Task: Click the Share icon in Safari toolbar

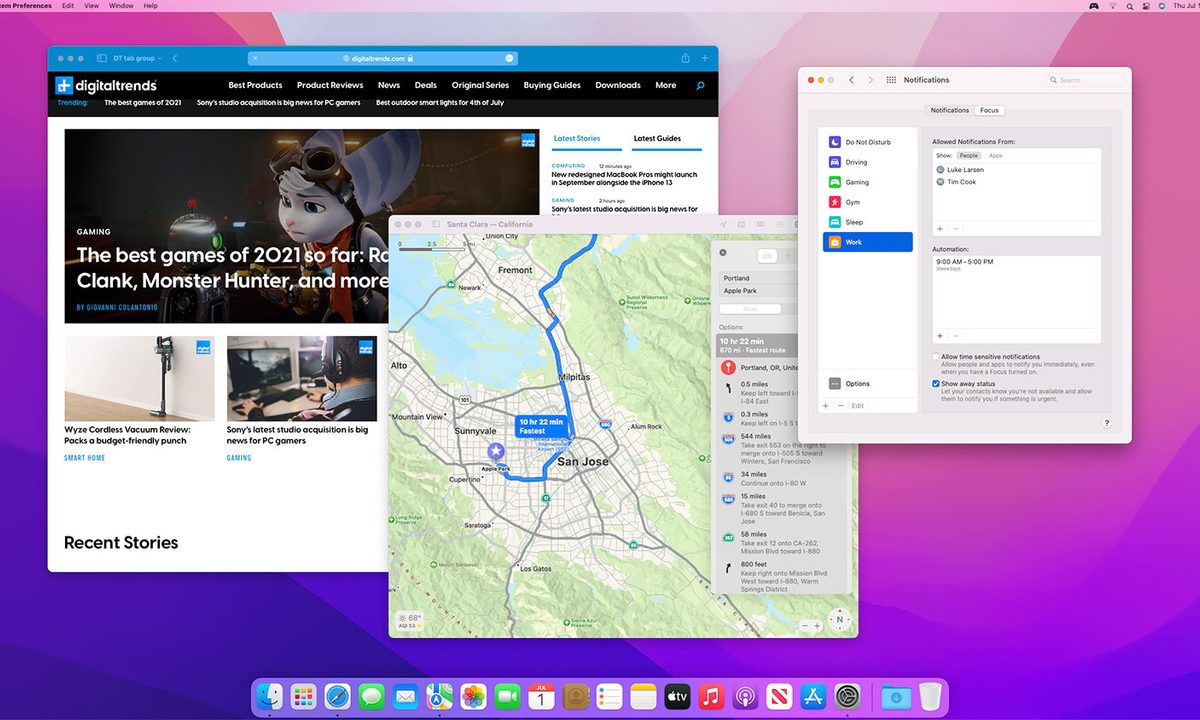Action: click(686, 58)
